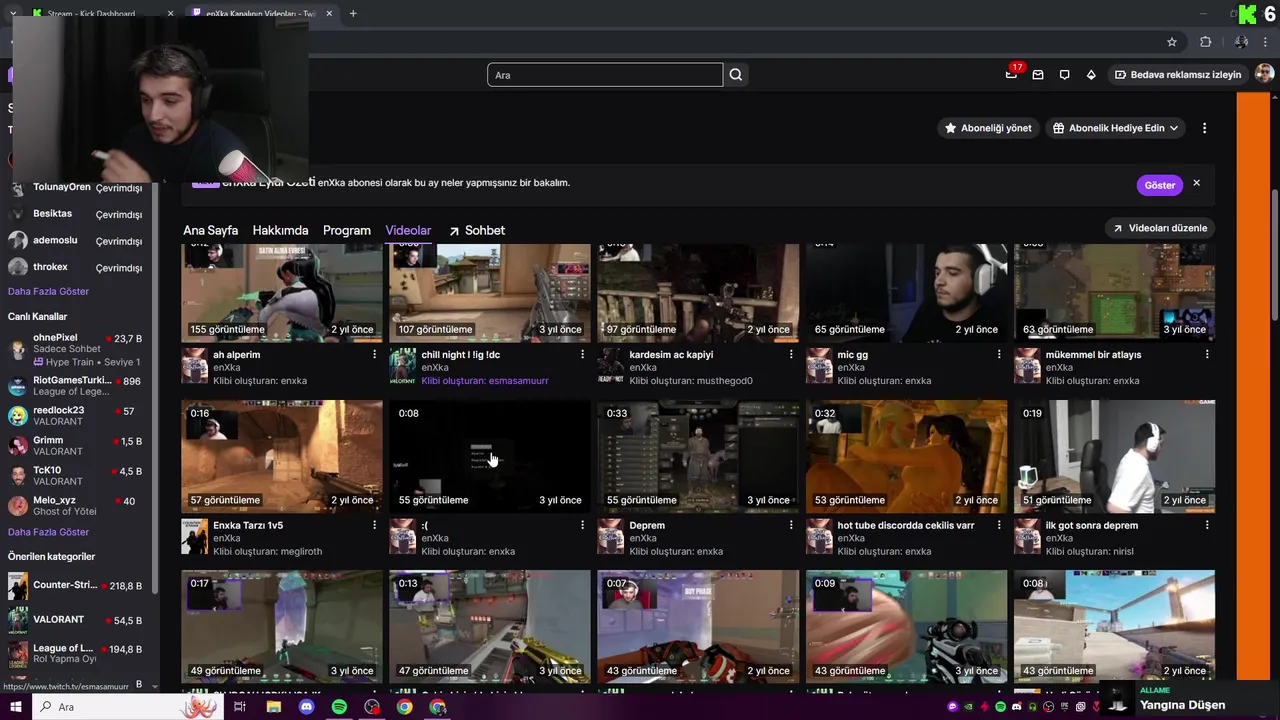
Task: Open File Explorer from the taskbar
Action: [273, 707]
